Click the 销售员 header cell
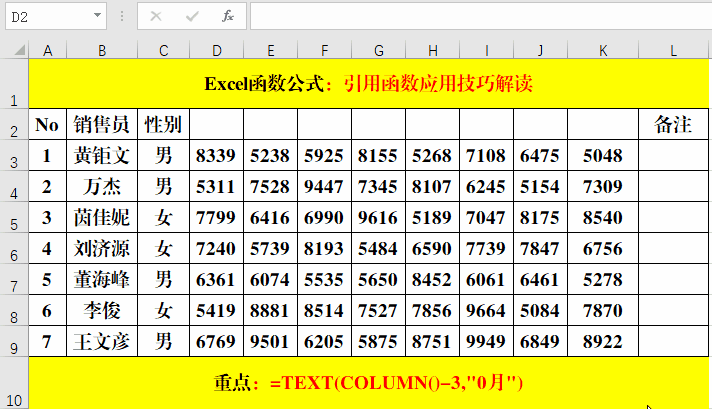The height and width of the screenshot is (409, 712). 102,124
